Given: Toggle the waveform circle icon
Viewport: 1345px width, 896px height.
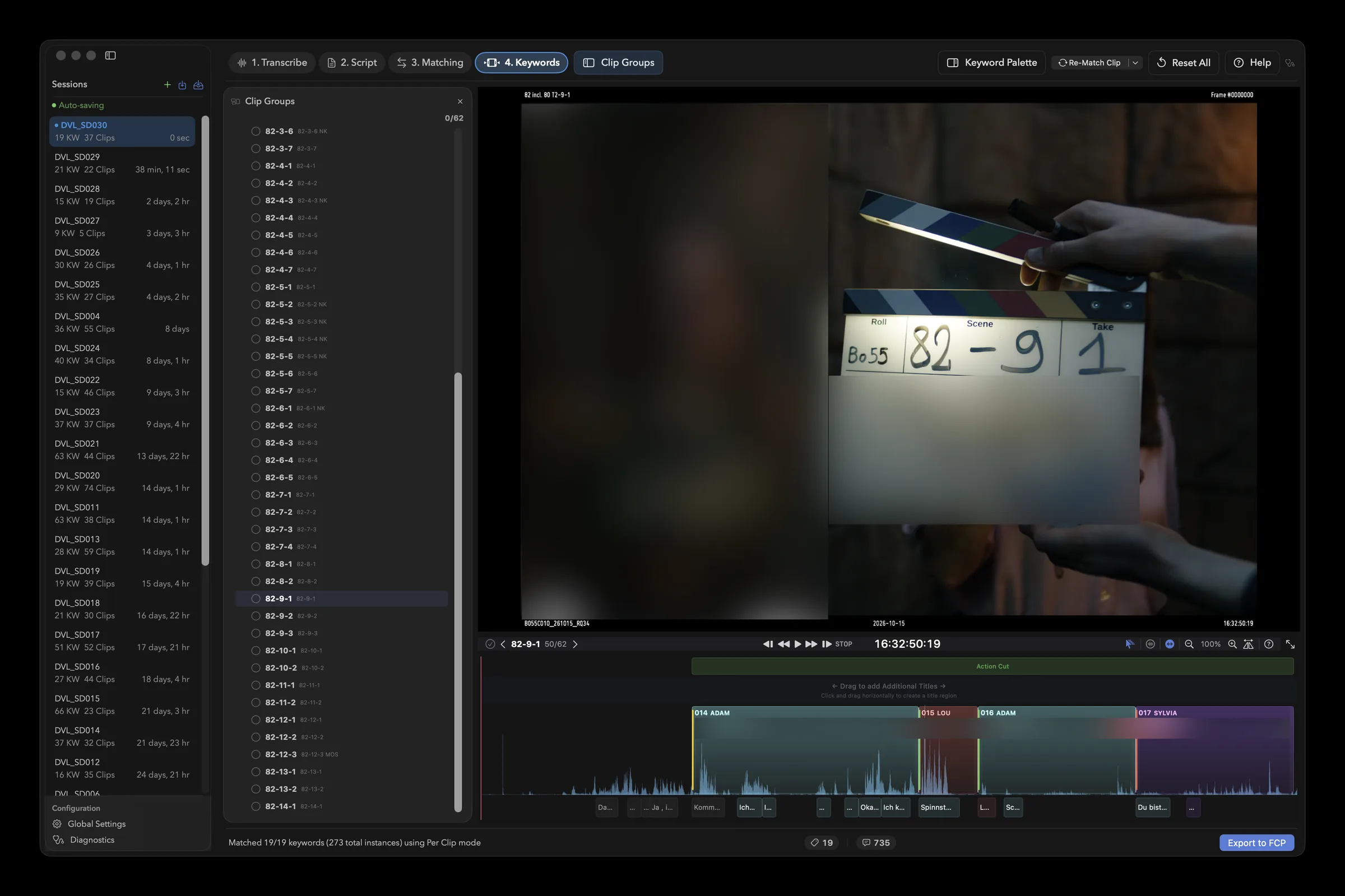Looking at the screenshot, I should pos(1150,644).
